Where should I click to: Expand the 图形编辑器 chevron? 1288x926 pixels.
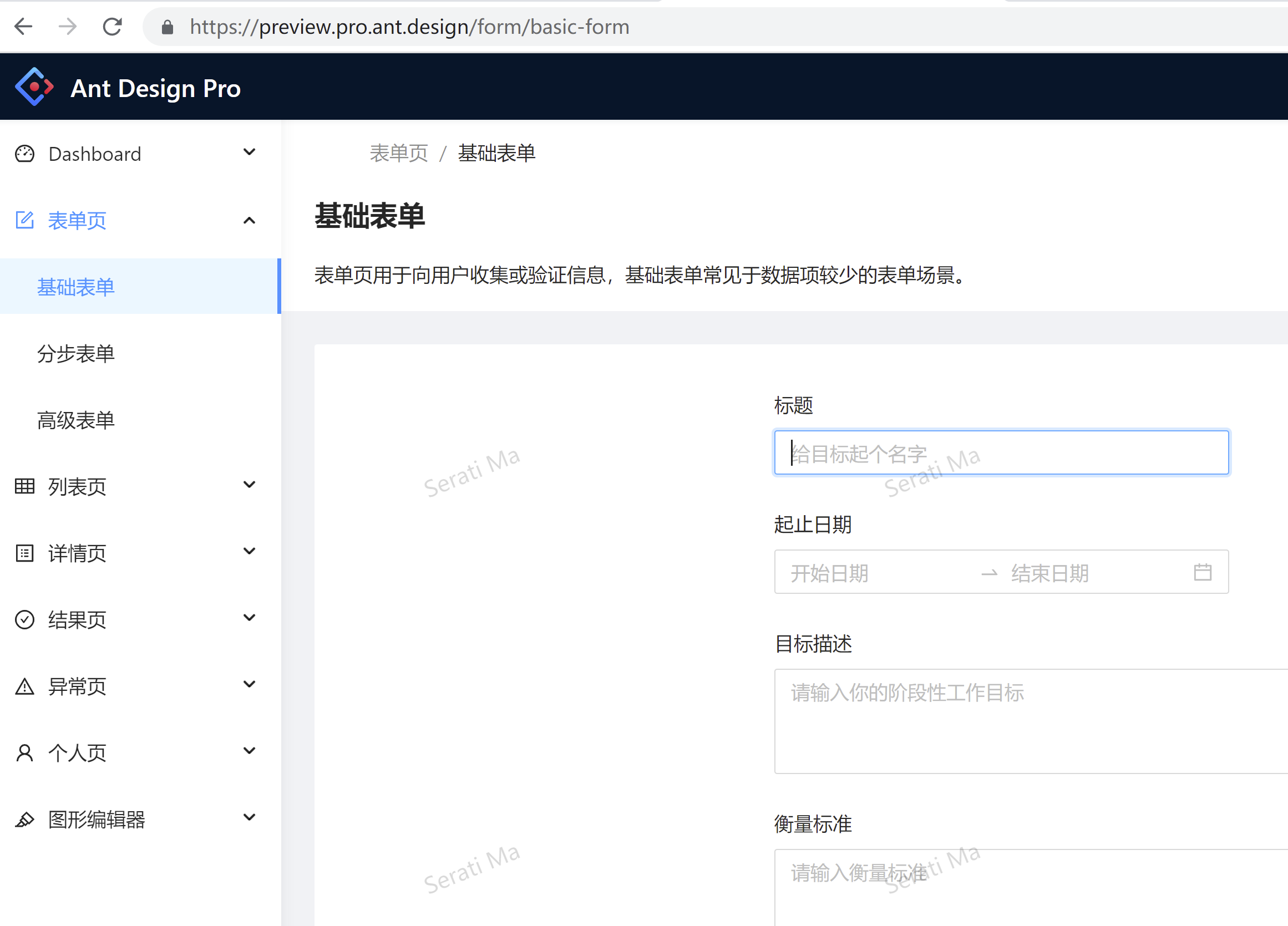pos(249,817)
